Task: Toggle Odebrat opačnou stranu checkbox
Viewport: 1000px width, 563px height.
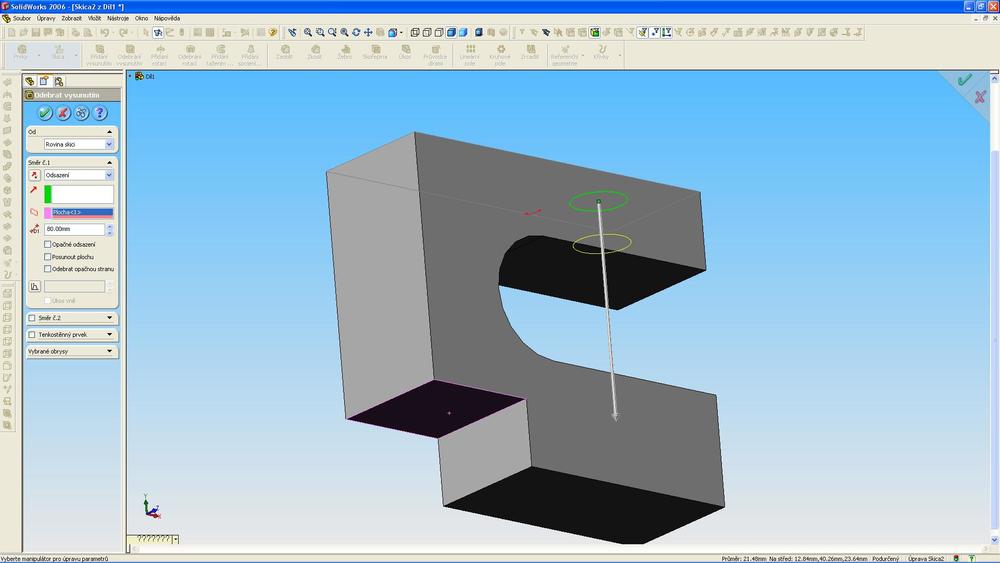Action: pyautogui.click(x=48, y=269)
